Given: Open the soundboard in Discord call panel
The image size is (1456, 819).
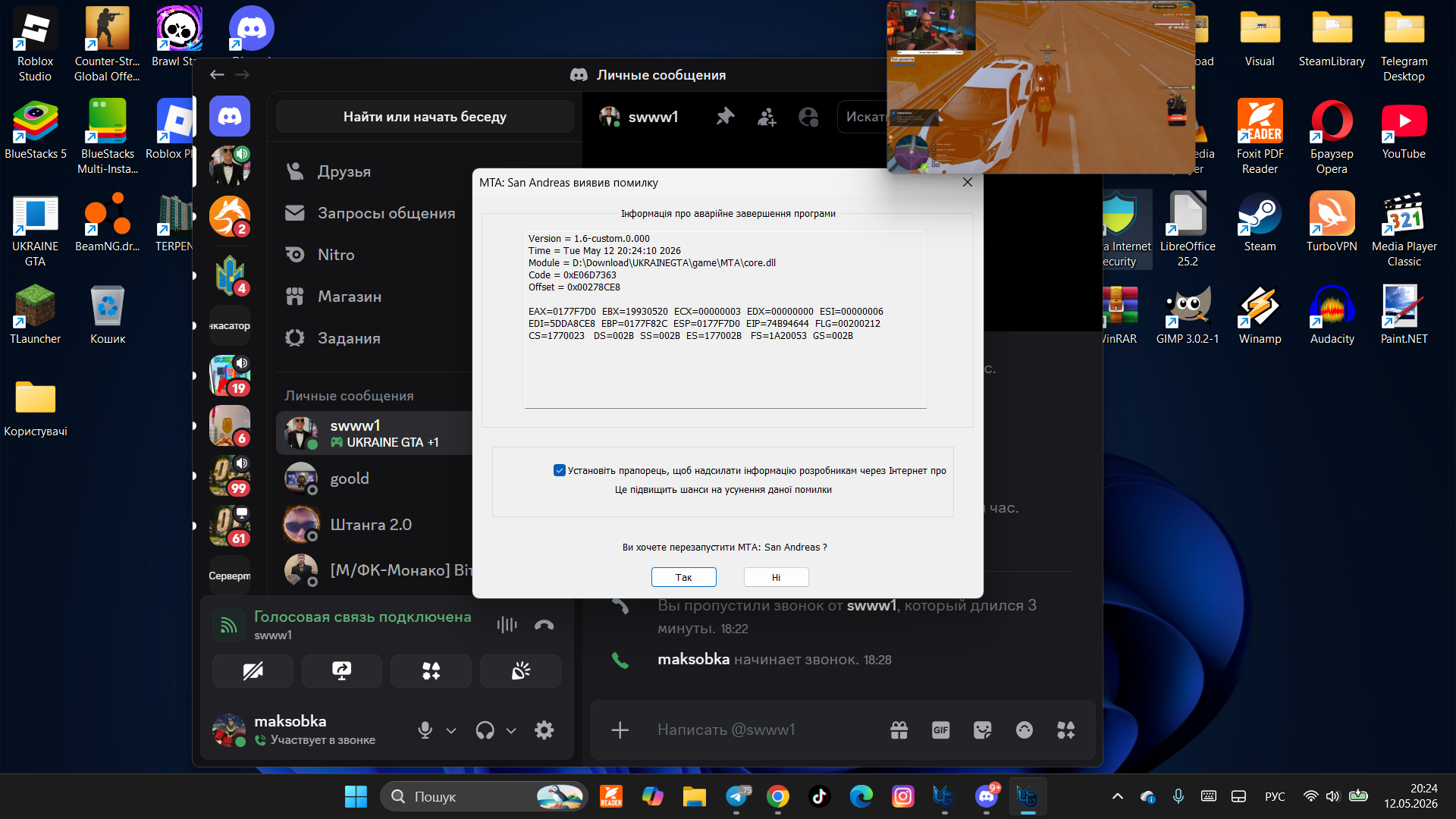Looking at the screenshot, I should coord(520,670).
